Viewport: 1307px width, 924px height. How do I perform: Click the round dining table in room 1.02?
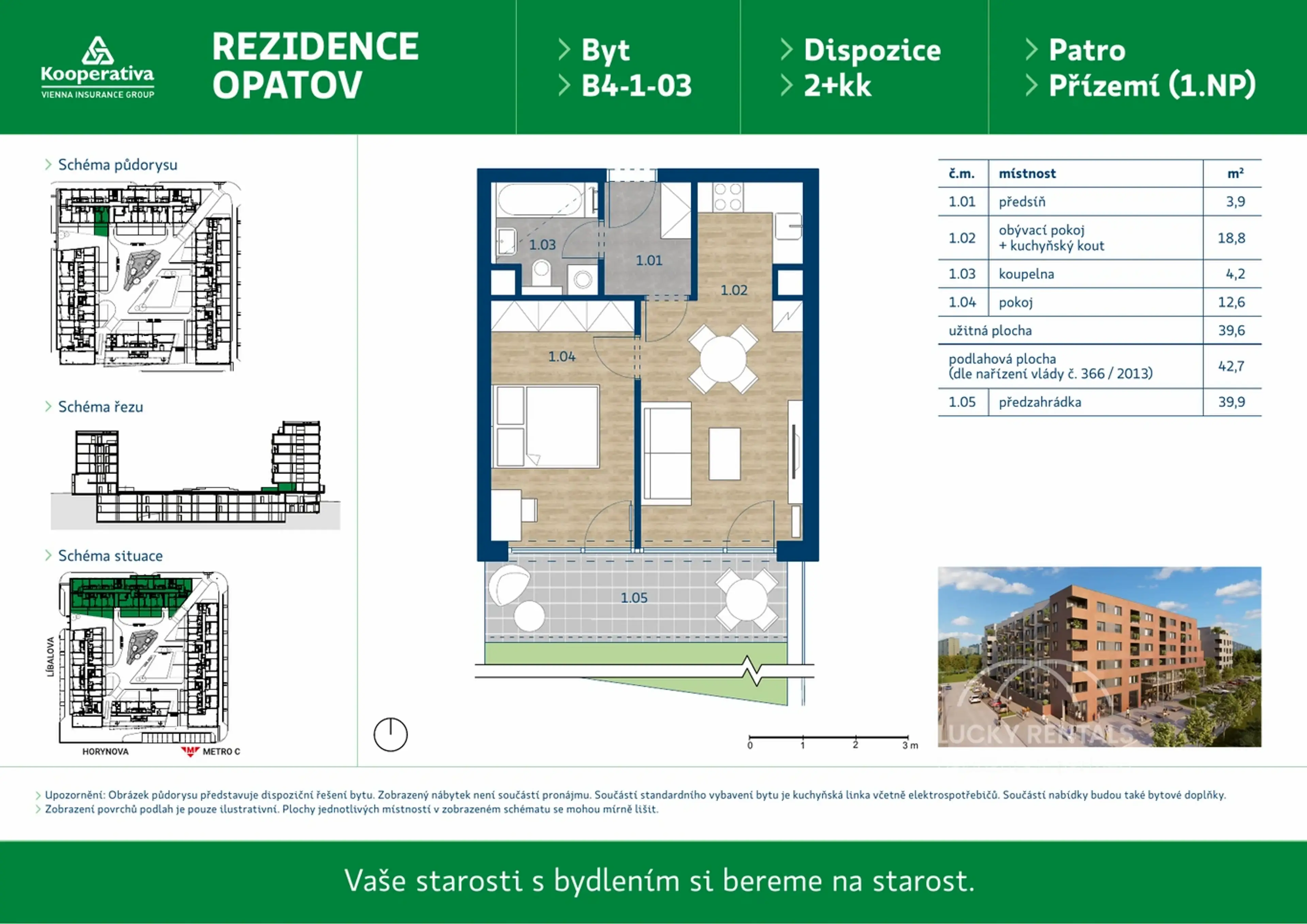pos(723,359)
